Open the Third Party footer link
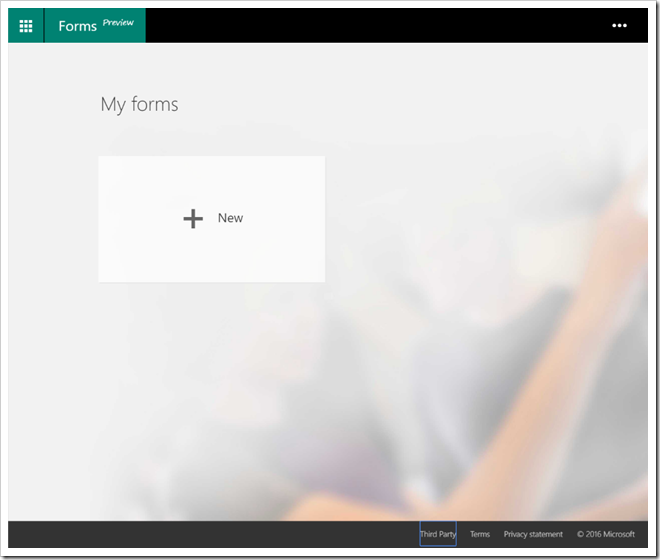The image size is (660, 560). 438,534
